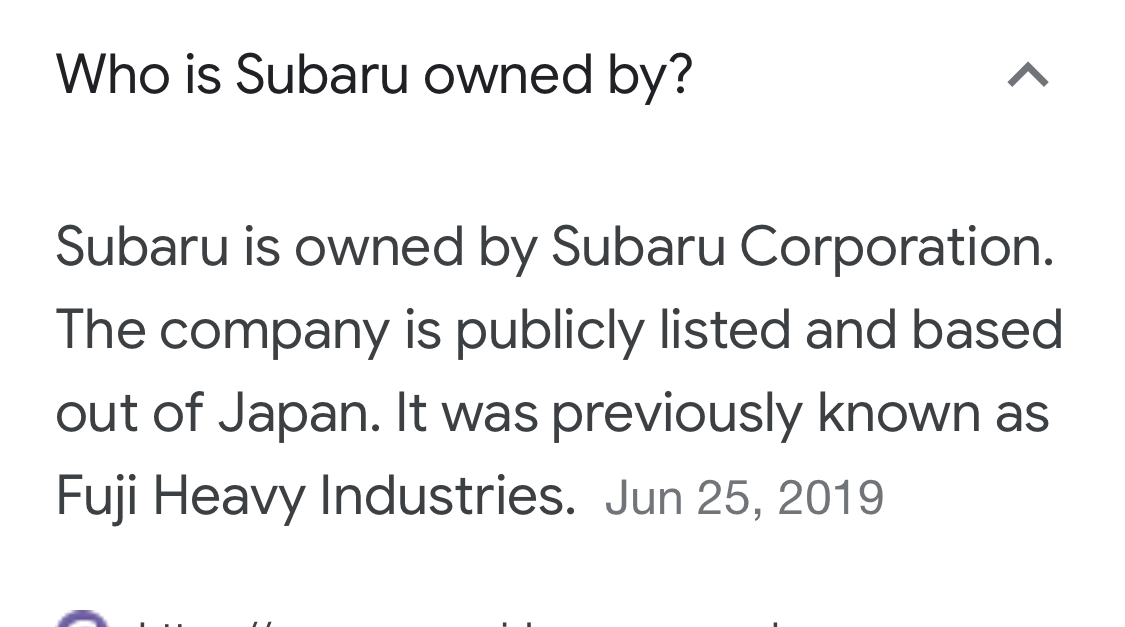
Task: Collapse the answer using the up chevron
Action: coord(1028,75)
